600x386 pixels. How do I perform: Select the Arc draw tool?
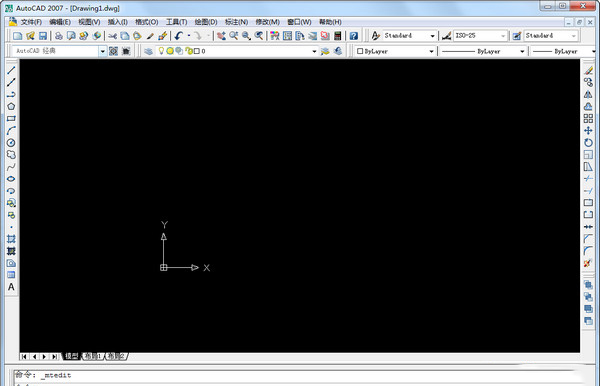tap(11, 130)
